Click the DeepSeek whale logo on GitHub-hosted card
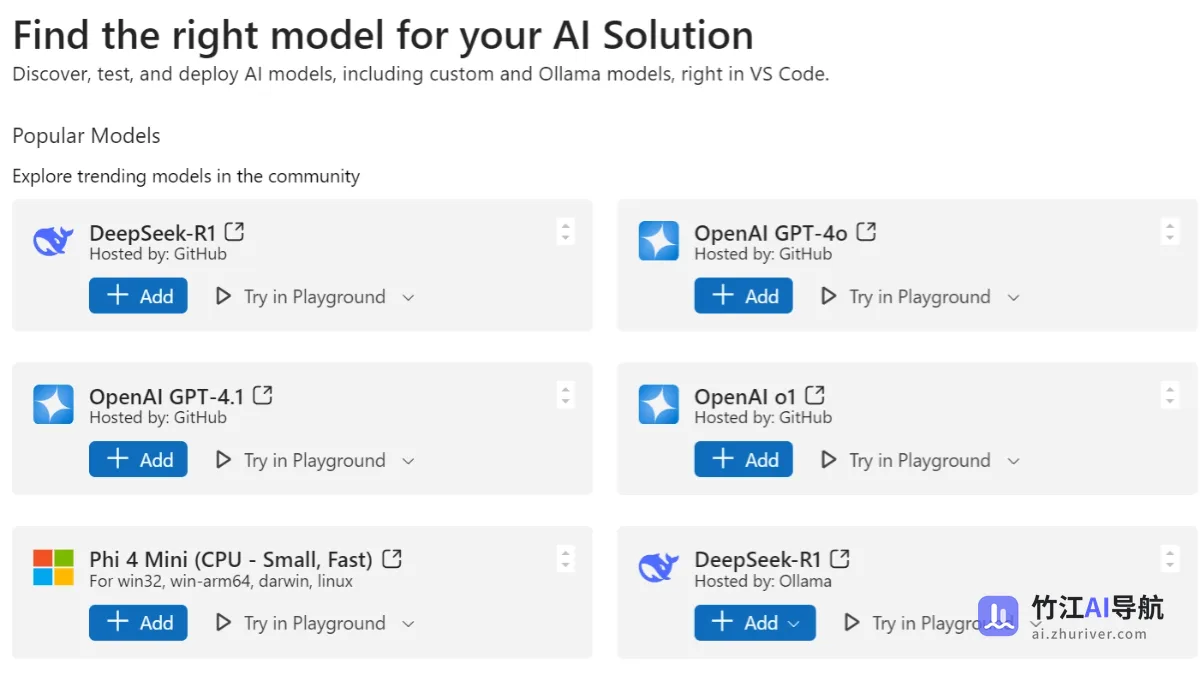The width and height of the screenshot is (1200, 675). point(53,241)
